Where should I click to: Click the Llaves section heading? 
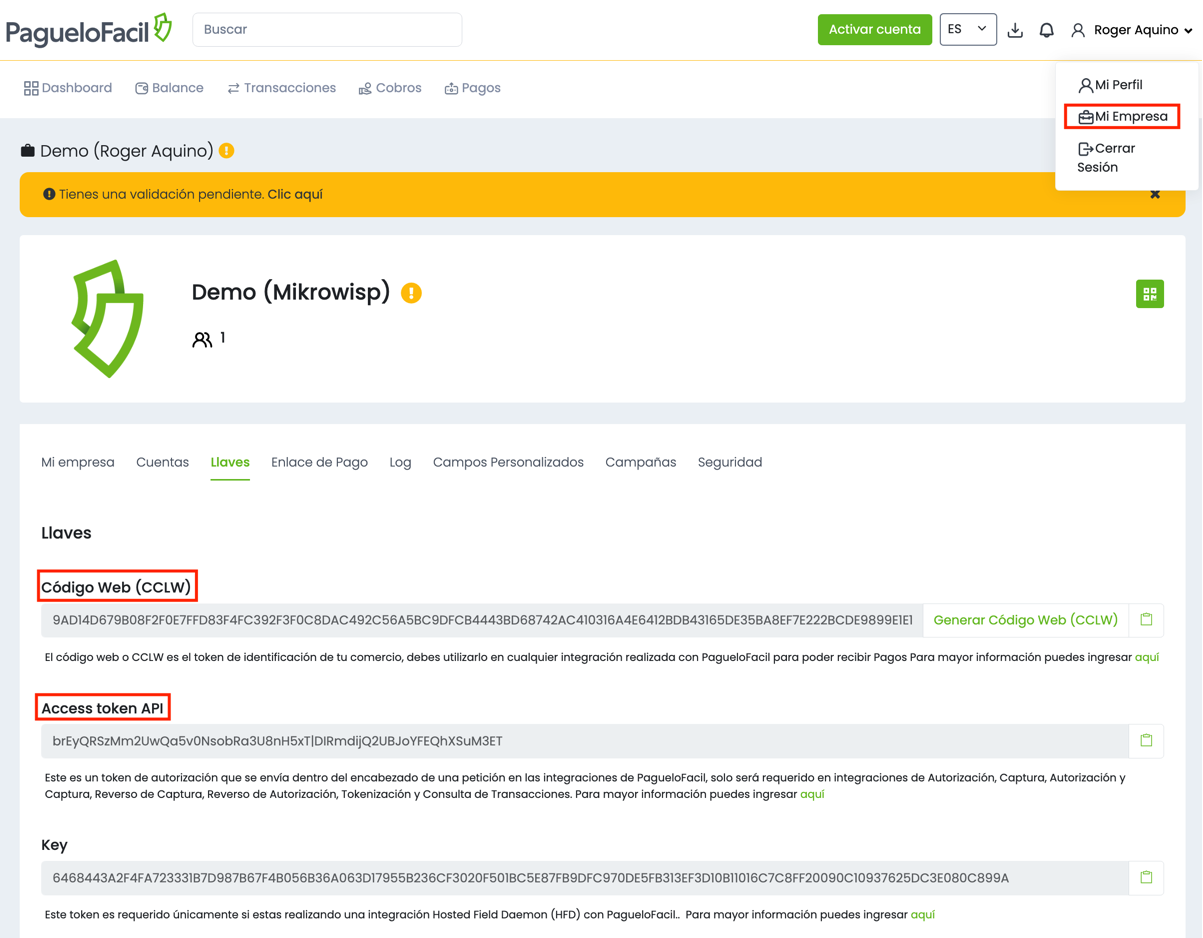[66, 533]
